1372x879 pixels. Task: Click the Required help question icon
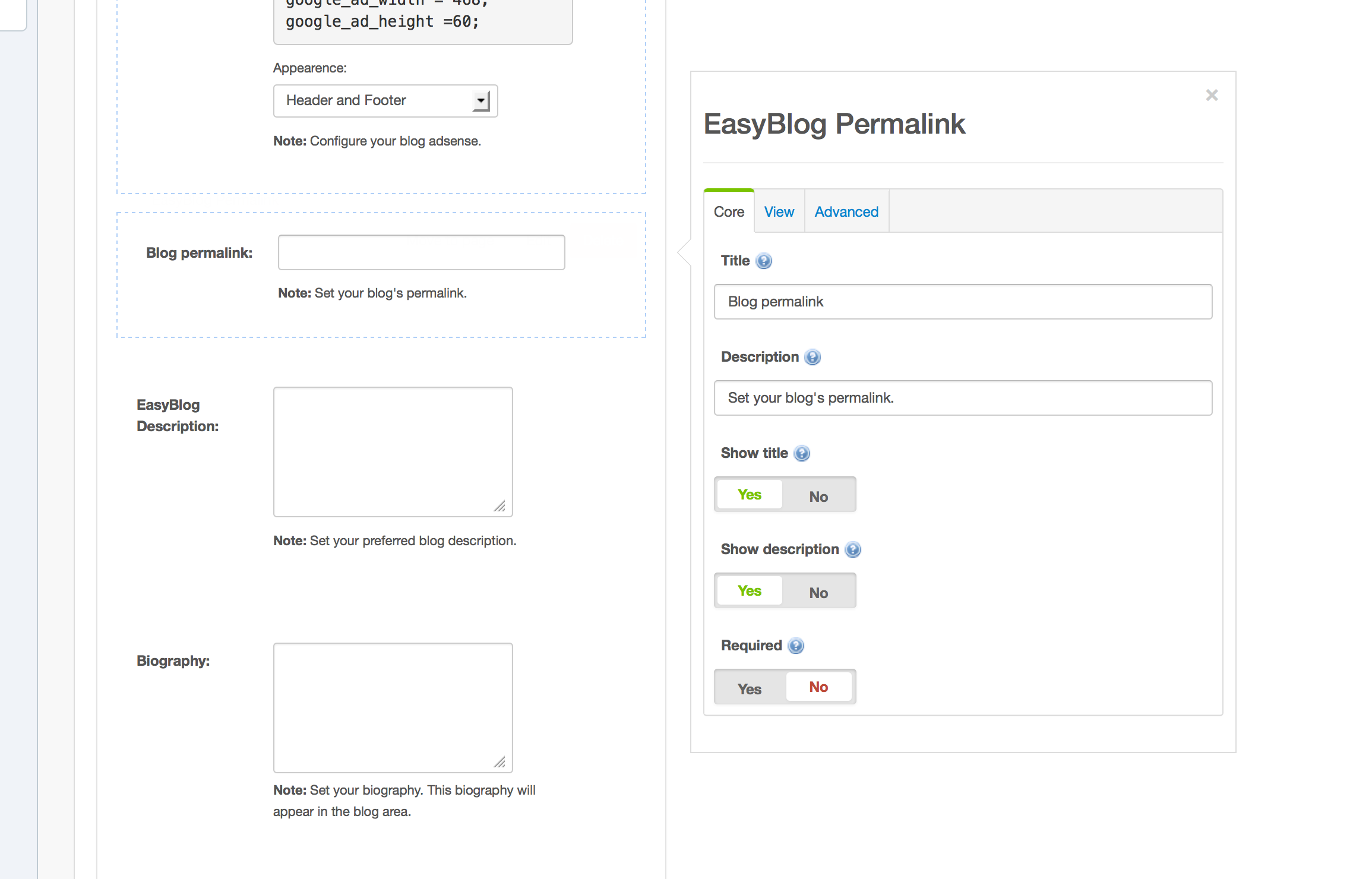click(x=796, y=646)
